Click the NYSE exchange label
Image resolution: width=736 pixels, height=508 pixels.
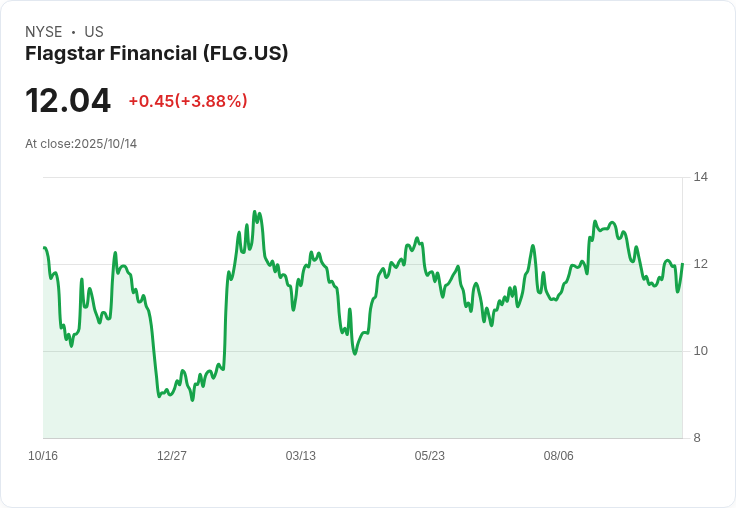click(x=44, y=32)
